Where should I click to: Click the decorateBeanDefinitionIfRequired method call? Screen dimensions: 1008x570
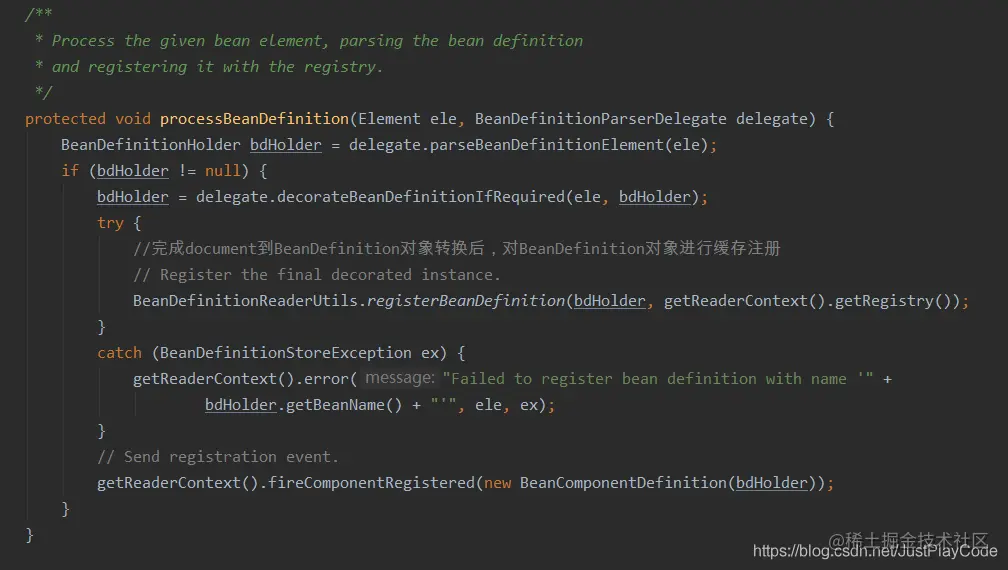point(420,197)
